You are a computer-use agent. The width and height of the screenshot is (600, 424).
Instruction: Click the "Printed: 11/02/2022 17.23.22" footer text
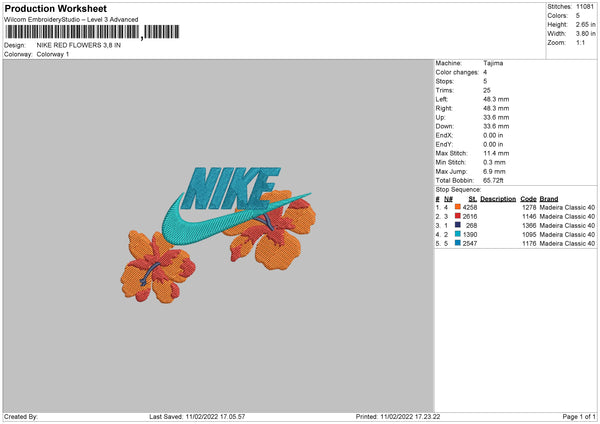[x=398, y=417]
